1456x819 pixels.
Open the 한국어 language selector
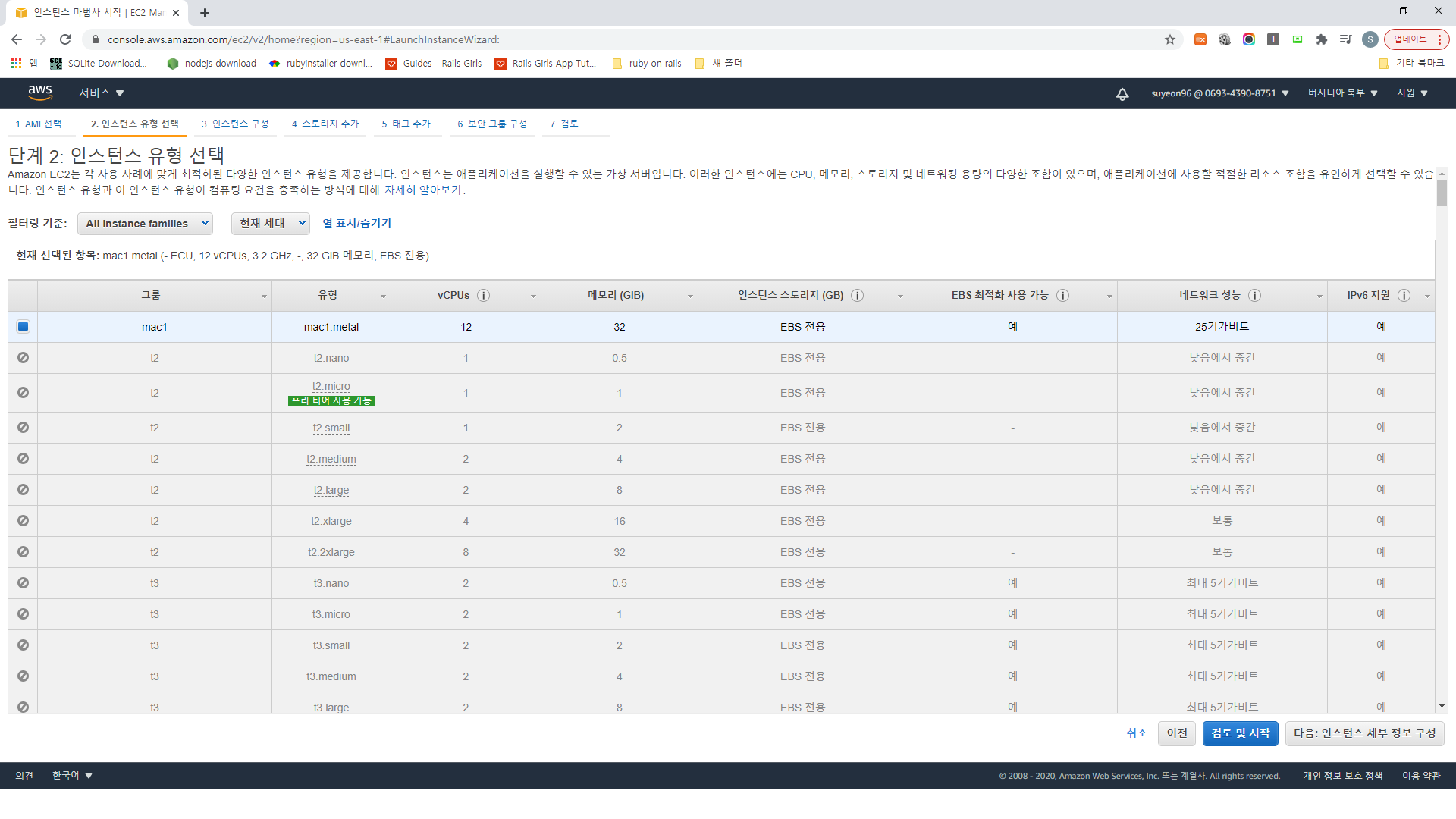72,776
